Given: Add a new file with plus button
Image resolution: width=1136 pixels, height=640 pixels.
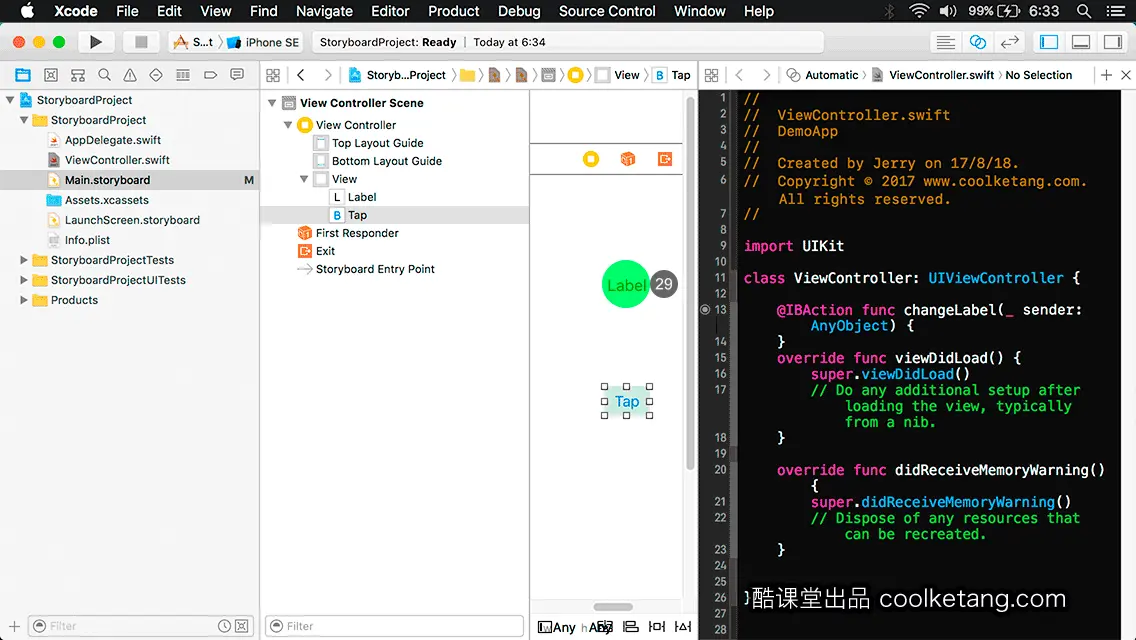Looking at the screenshot, I should pos(14,626).
